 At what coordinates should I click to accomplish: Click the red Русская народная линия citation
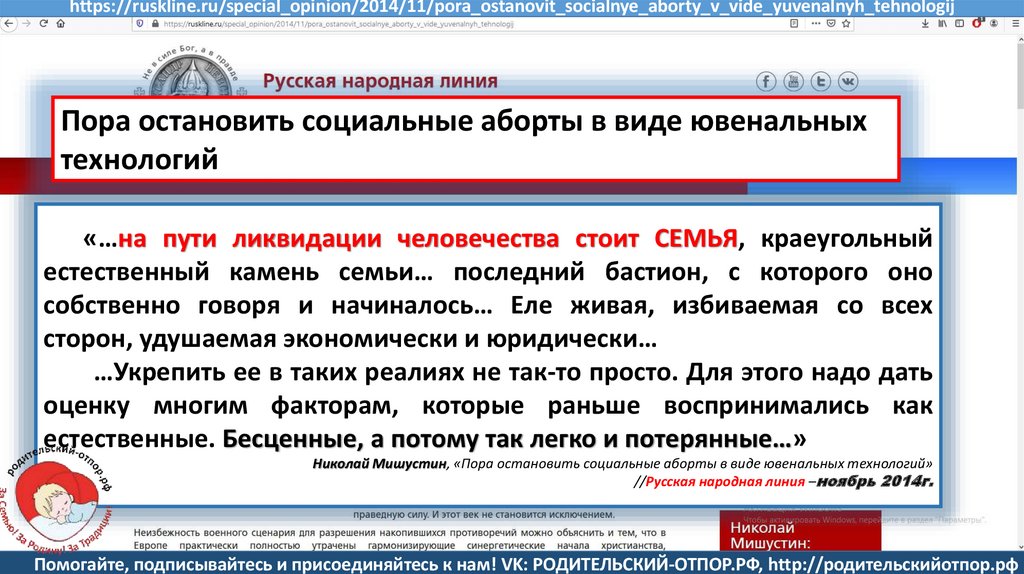[x=725, y=482]
